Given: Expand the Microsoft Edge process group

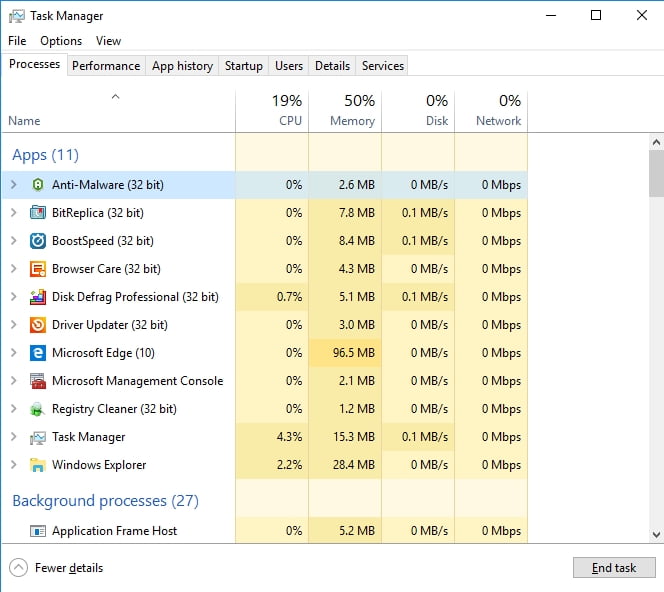Looking at the screenshot, I should [x=14, y=353].
